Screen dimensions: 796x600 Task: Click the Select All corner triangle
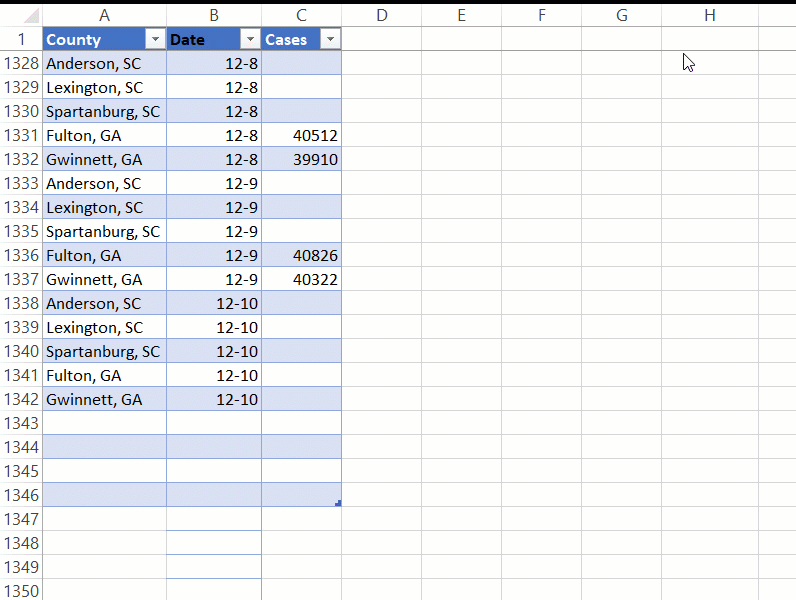pyautogui.click(x=31, y=16)
